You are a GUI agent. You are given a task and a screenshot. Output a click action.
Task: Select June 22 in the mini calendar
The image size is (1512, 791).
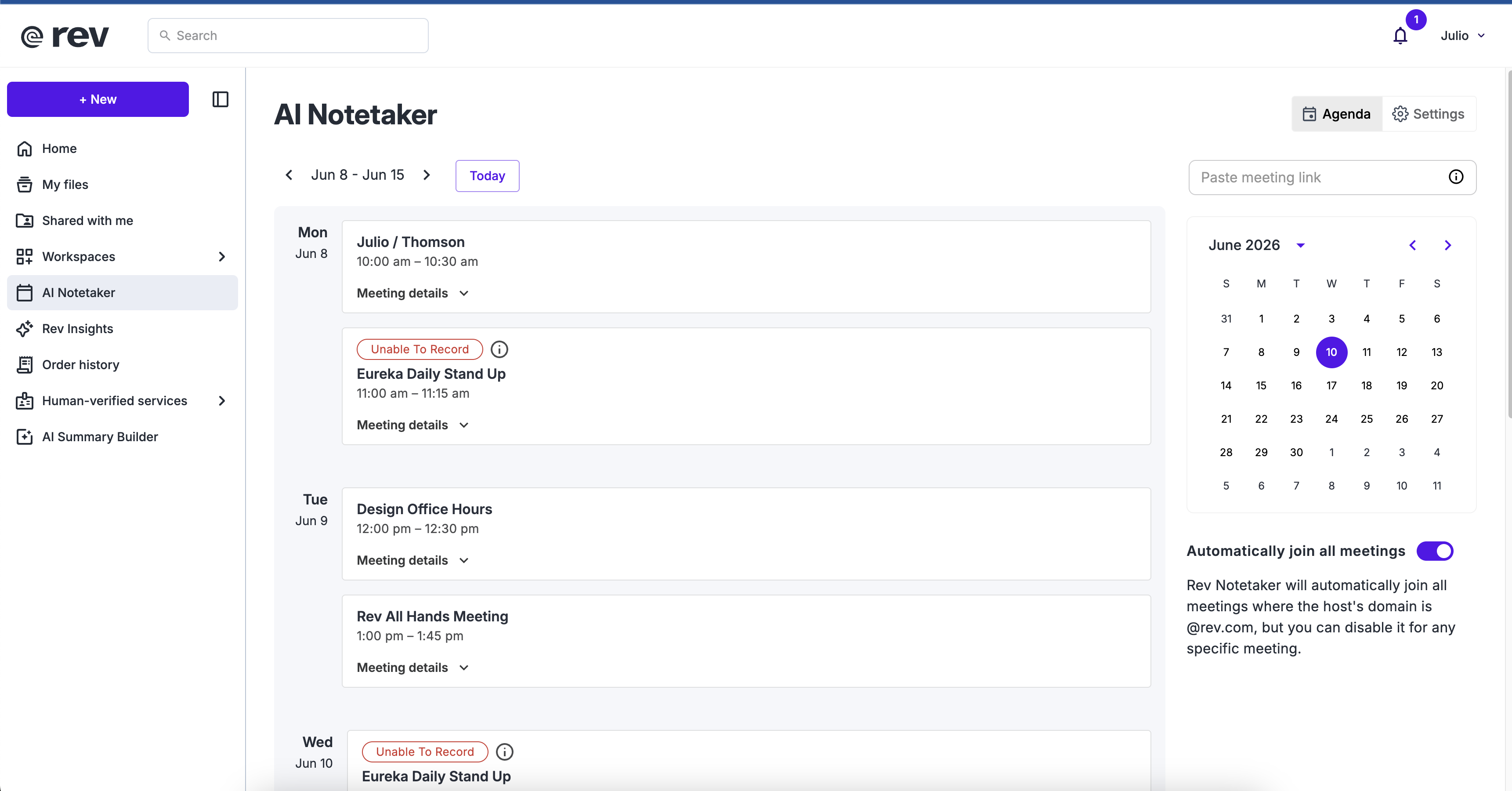1261,419
